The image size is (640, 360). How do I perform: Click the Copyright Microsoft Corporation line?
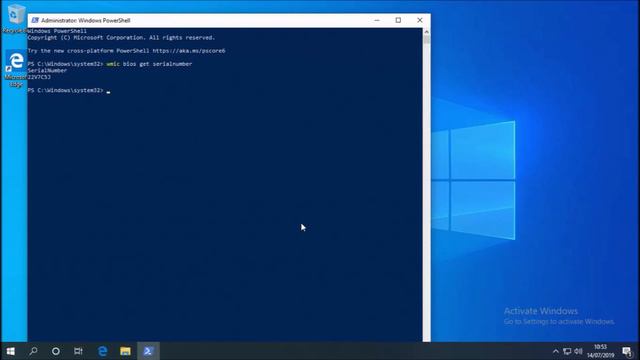click(121, 38)
